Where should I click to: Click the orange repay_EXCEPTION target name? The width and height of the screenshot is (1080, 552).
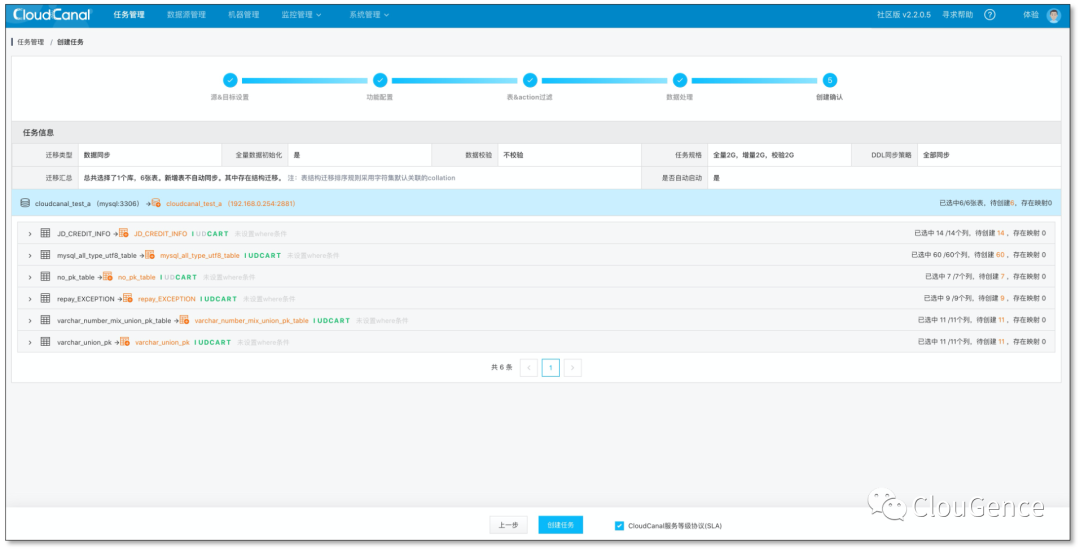(x=167, y=299)
